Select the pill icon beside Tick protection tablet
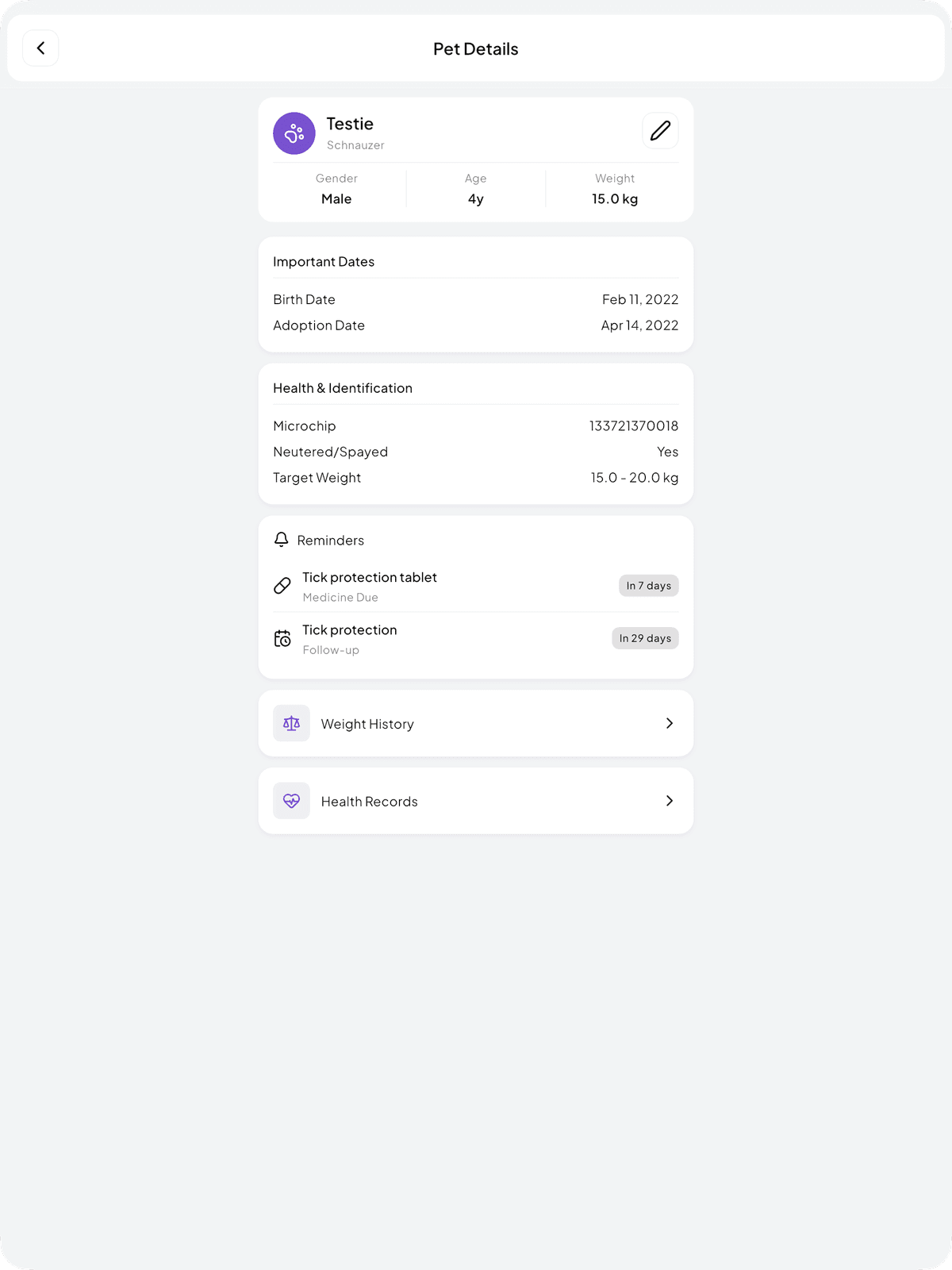Screen dimensions: 952x1270 pos(282,586)
